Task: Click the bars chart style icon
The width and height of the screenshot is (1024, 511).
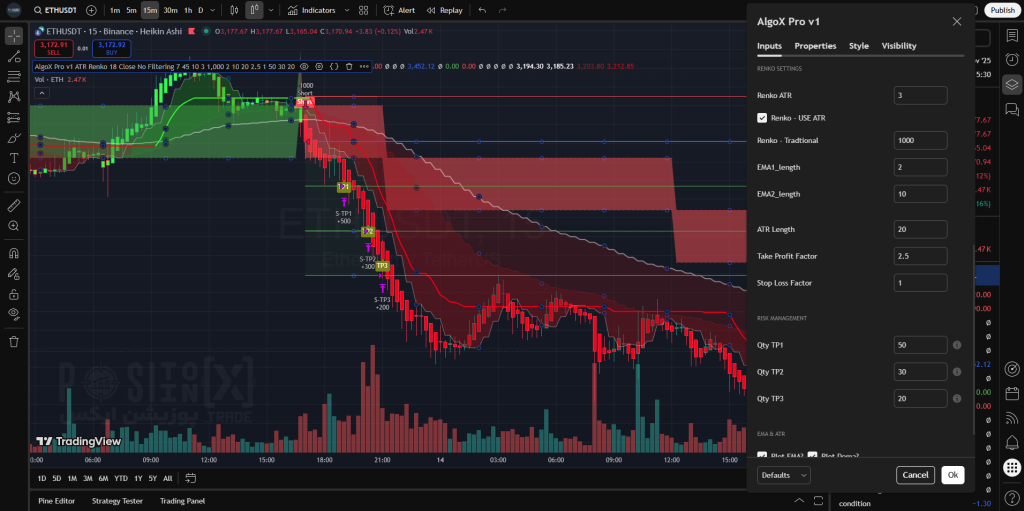Action: coord(234,10)
